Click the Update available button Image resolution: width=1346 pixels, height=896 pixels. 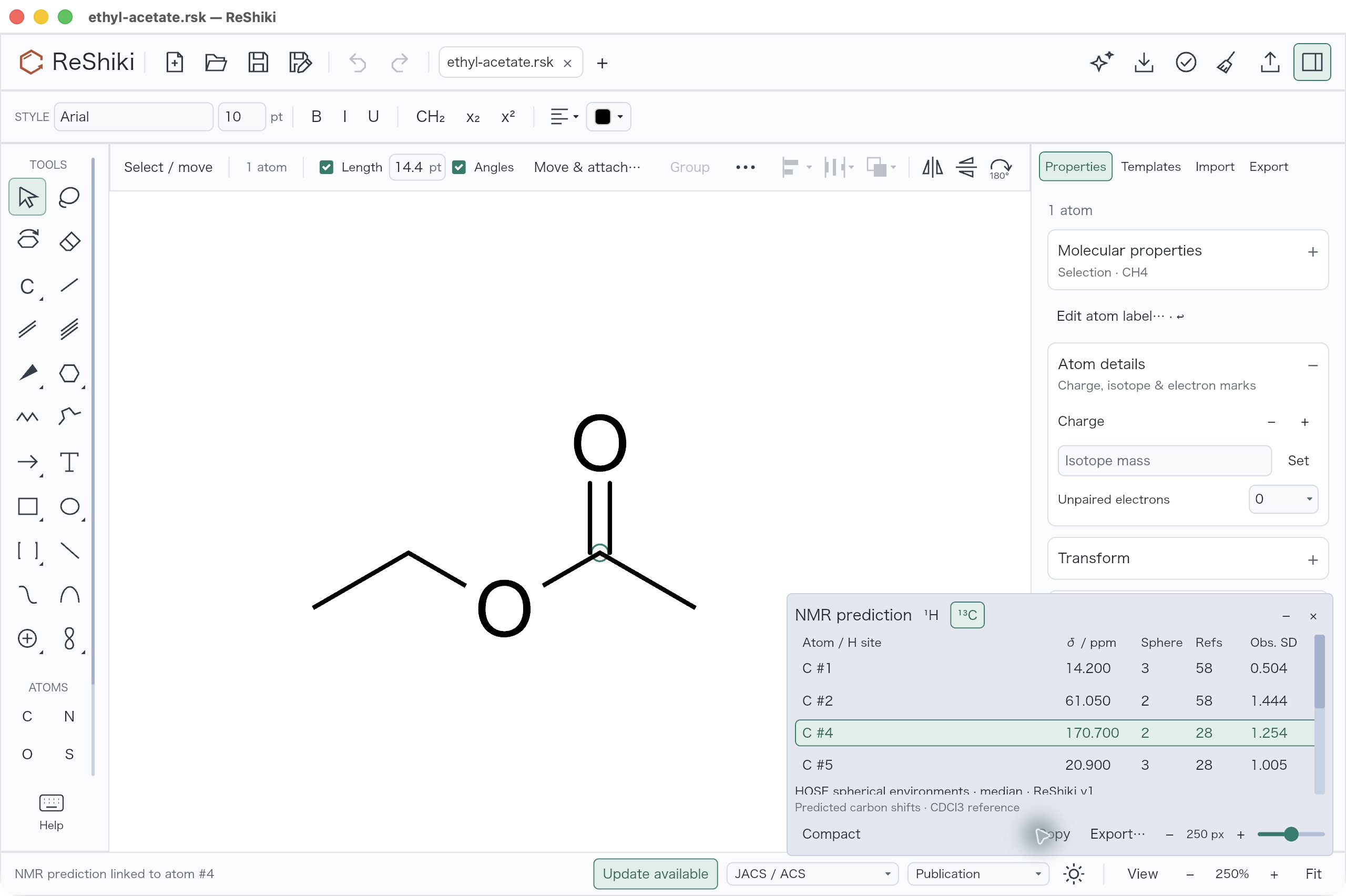click(655, 874)
